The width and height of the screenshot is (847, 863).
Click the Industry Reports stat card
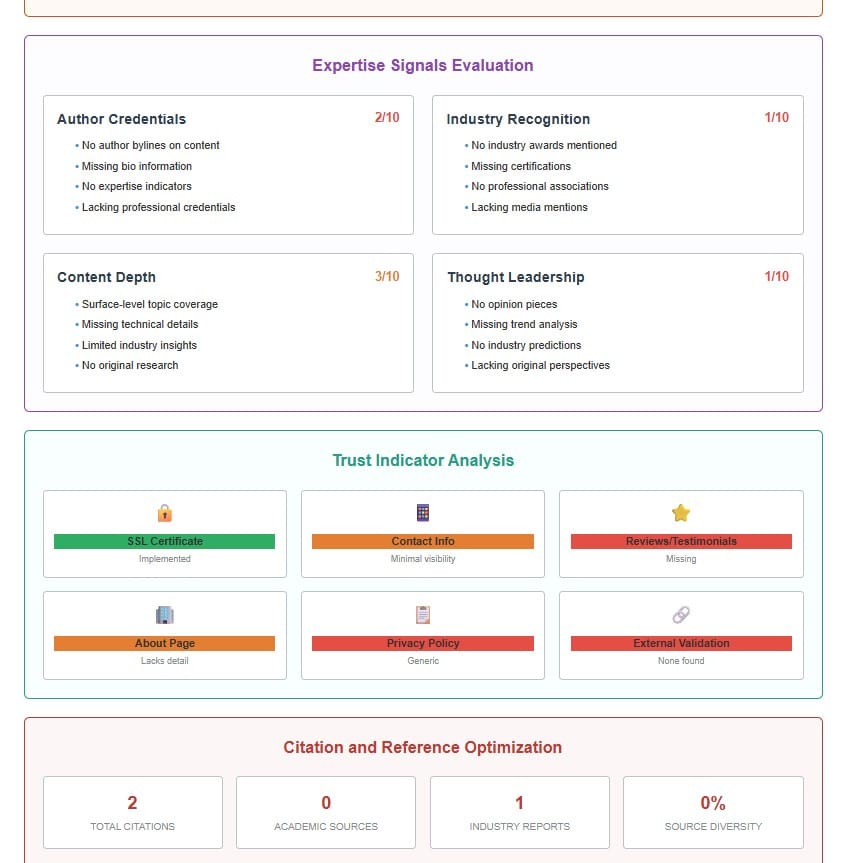[x=520, y=812]
